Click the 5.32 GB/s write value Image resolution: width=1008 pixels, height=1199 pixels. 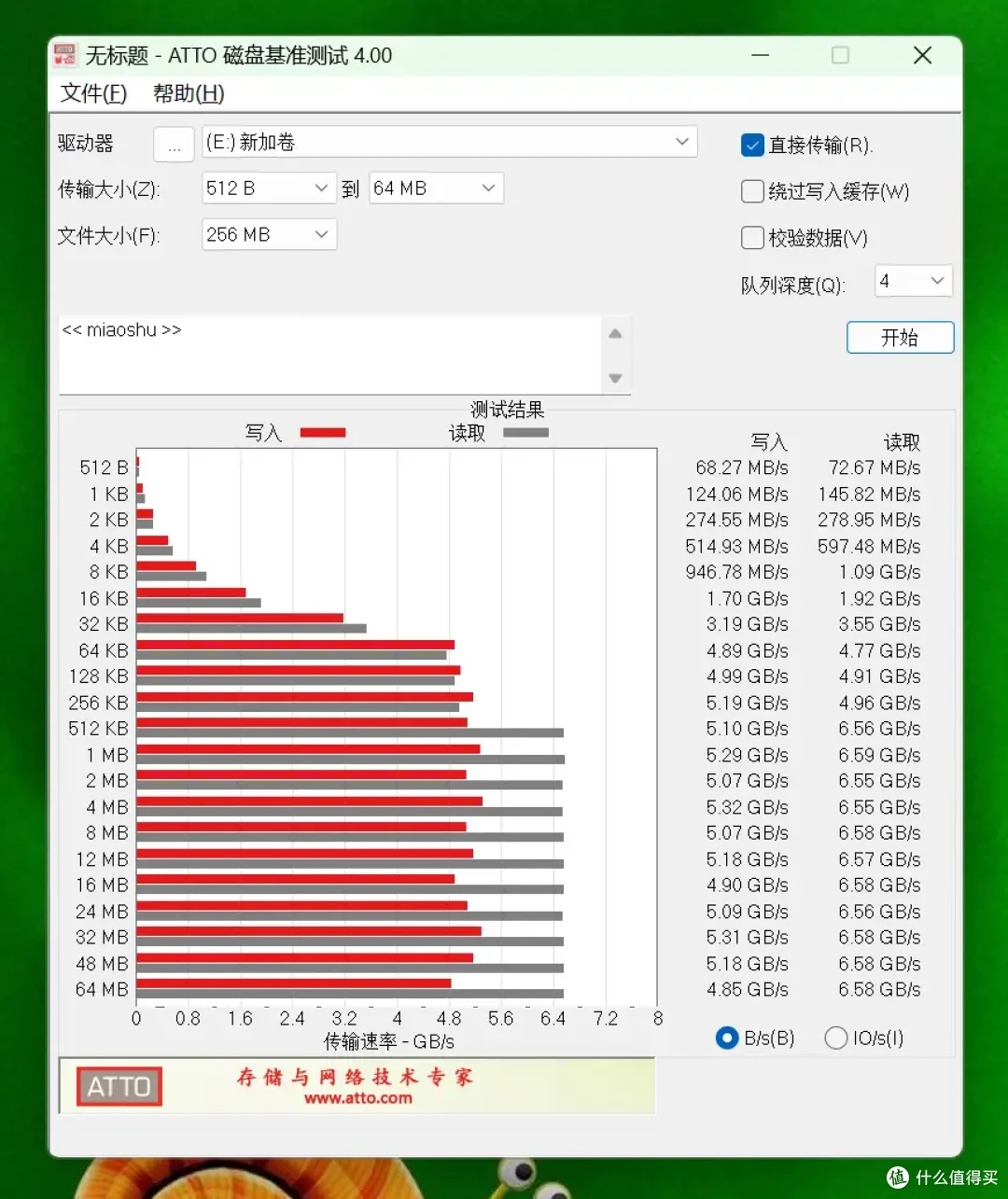pyautogui.click(x=748, y=807)
